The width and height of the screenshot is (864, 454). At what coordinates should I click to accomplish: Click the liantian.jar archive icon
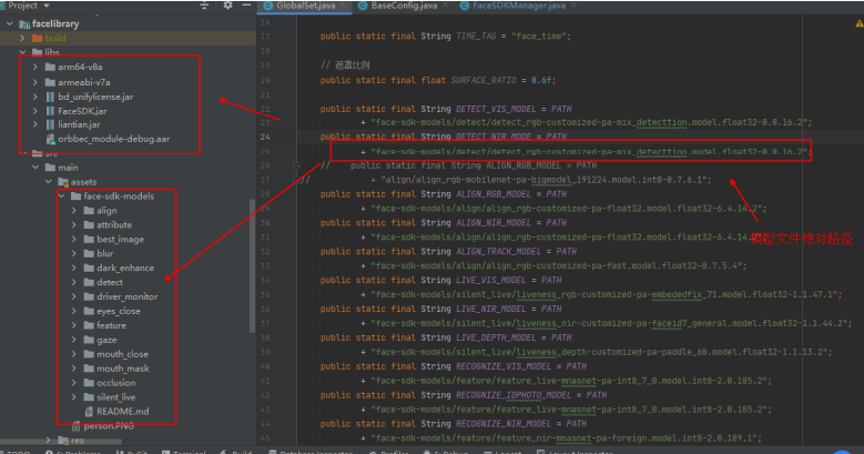[50, 125]
